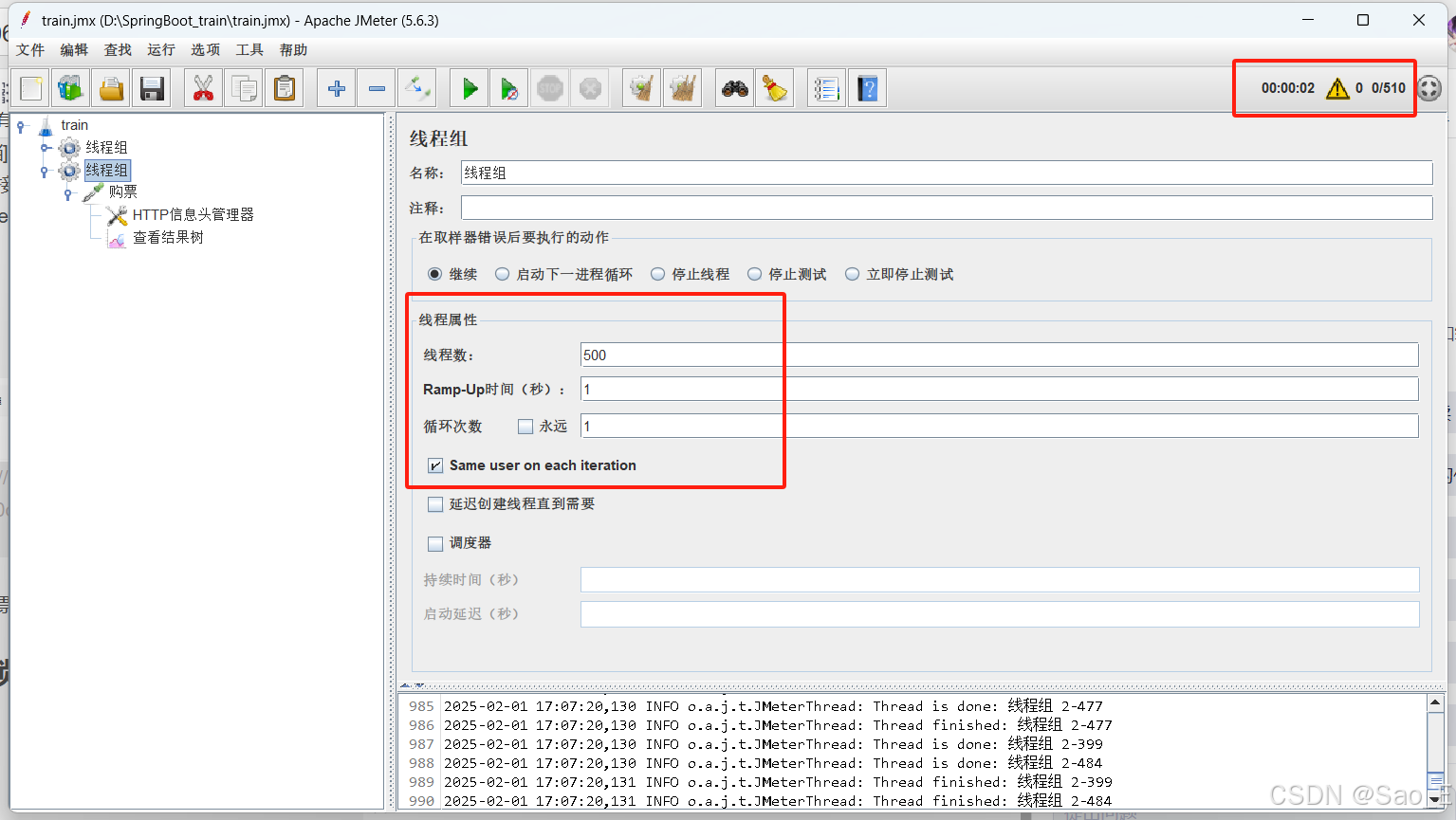
Task: Click the Stop test icon
Action: pyautogui.click(x=549, y=88)
